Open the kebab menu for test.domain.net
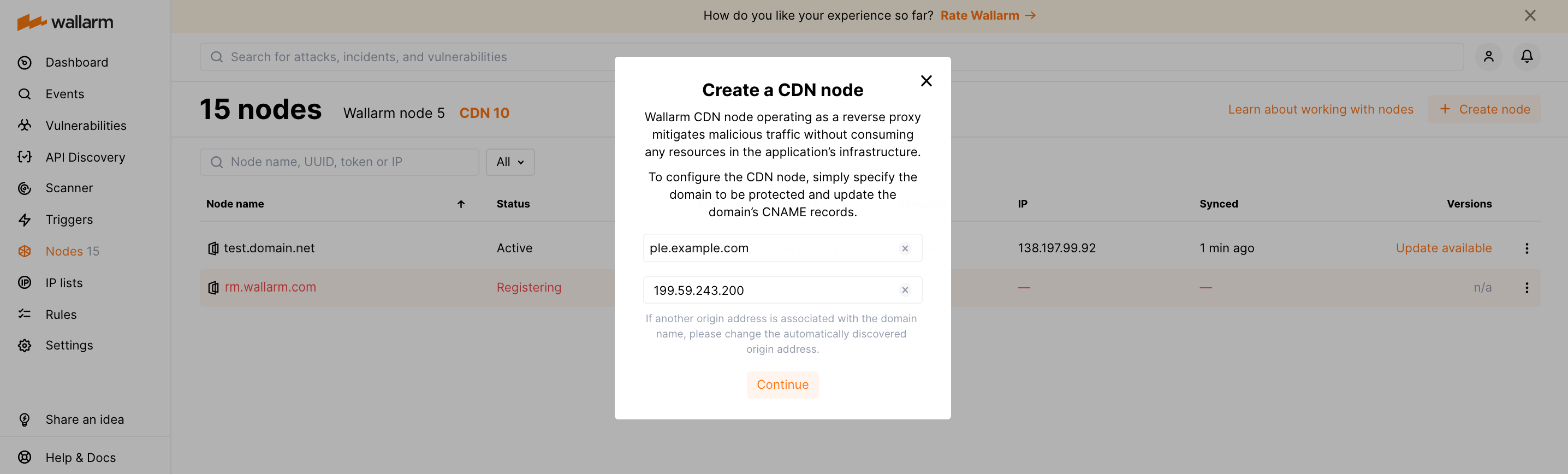Image resolution: width=1568 pixels, height=474 pixels. 1527,247
